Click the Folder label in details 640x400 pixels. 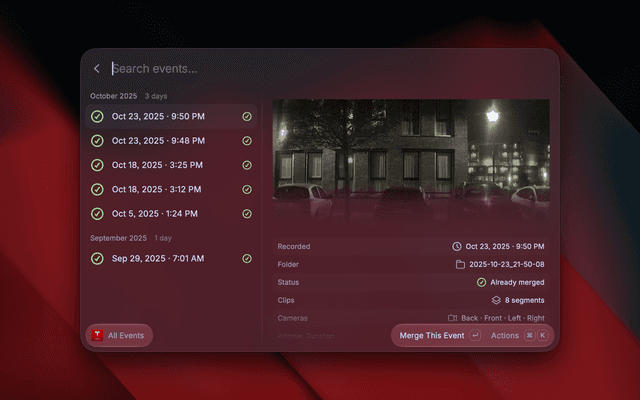pos(288,264)
